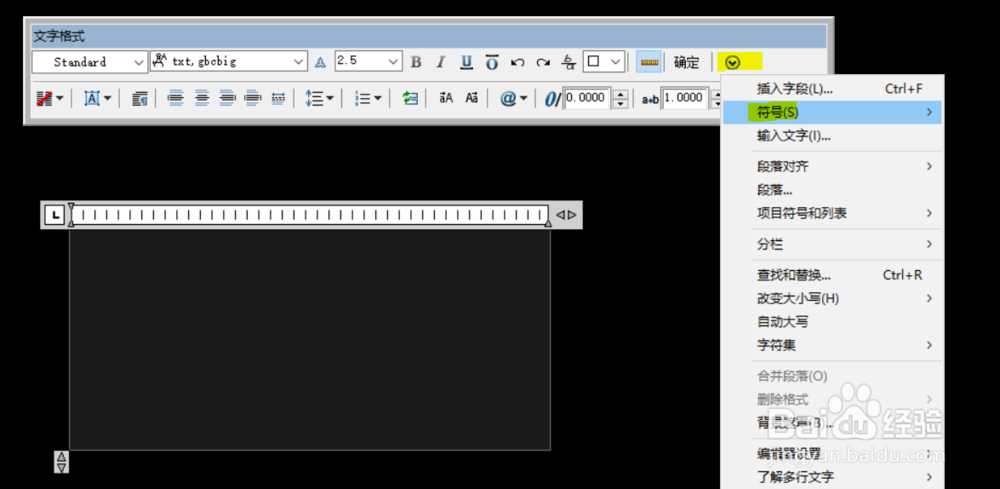The image size is (1000, 489).
Task: Open the 了解多行文字 submenu
Action: coord(832,477)
